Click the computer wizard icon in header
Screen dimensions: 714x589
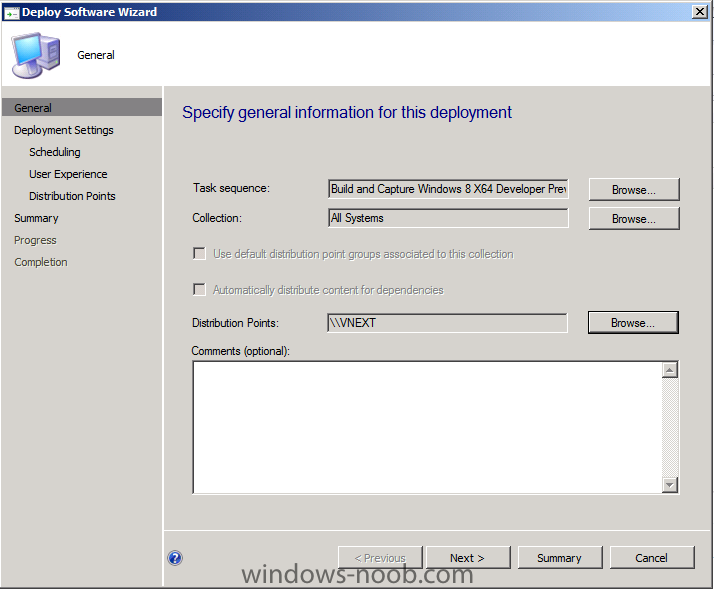click(36, 55)
